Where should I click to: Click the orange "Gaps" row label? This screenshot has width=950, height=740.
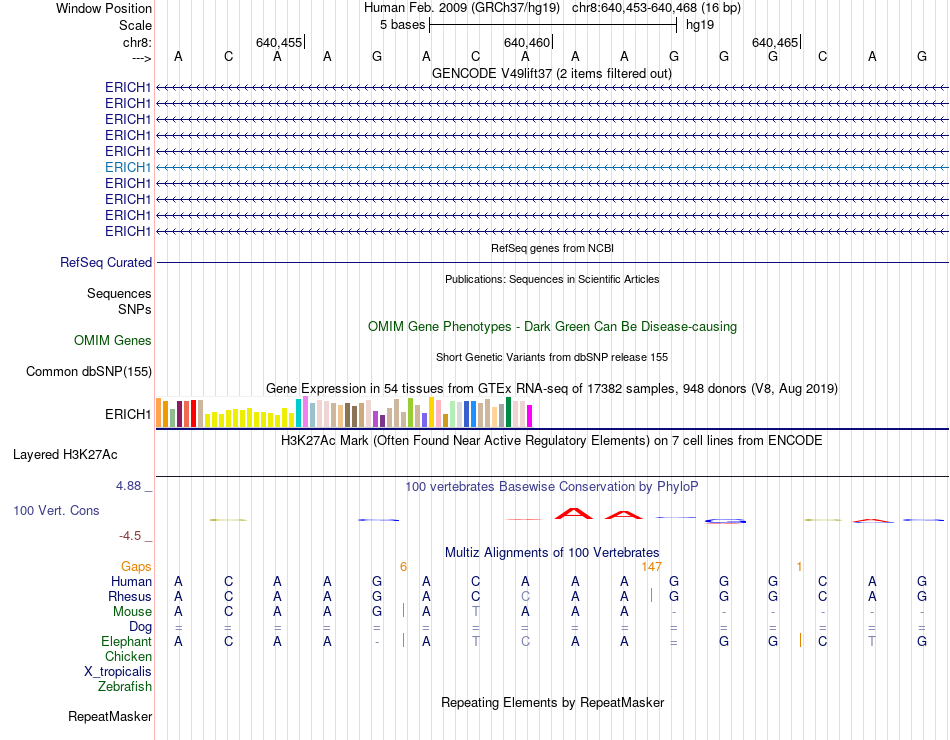(136, 567)
